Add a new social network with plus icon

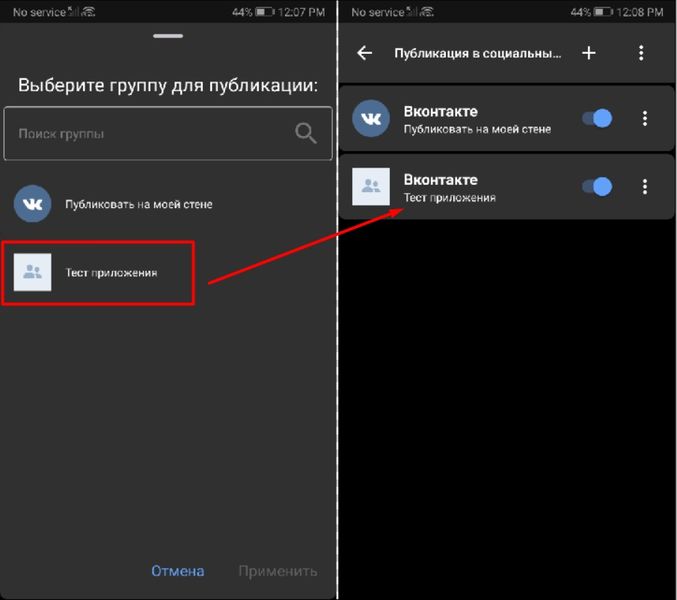click(588, 53)
